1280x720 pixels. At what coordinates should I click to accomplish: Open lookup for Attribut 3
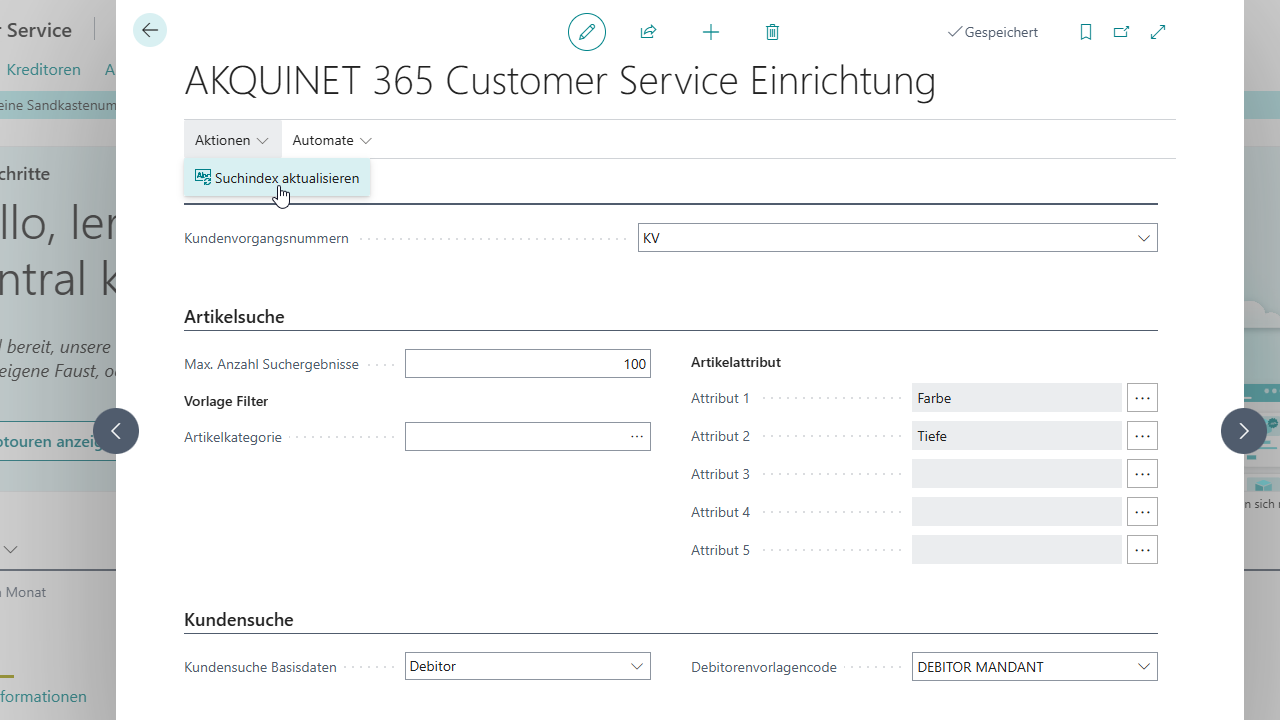(x=1142, y=474)
